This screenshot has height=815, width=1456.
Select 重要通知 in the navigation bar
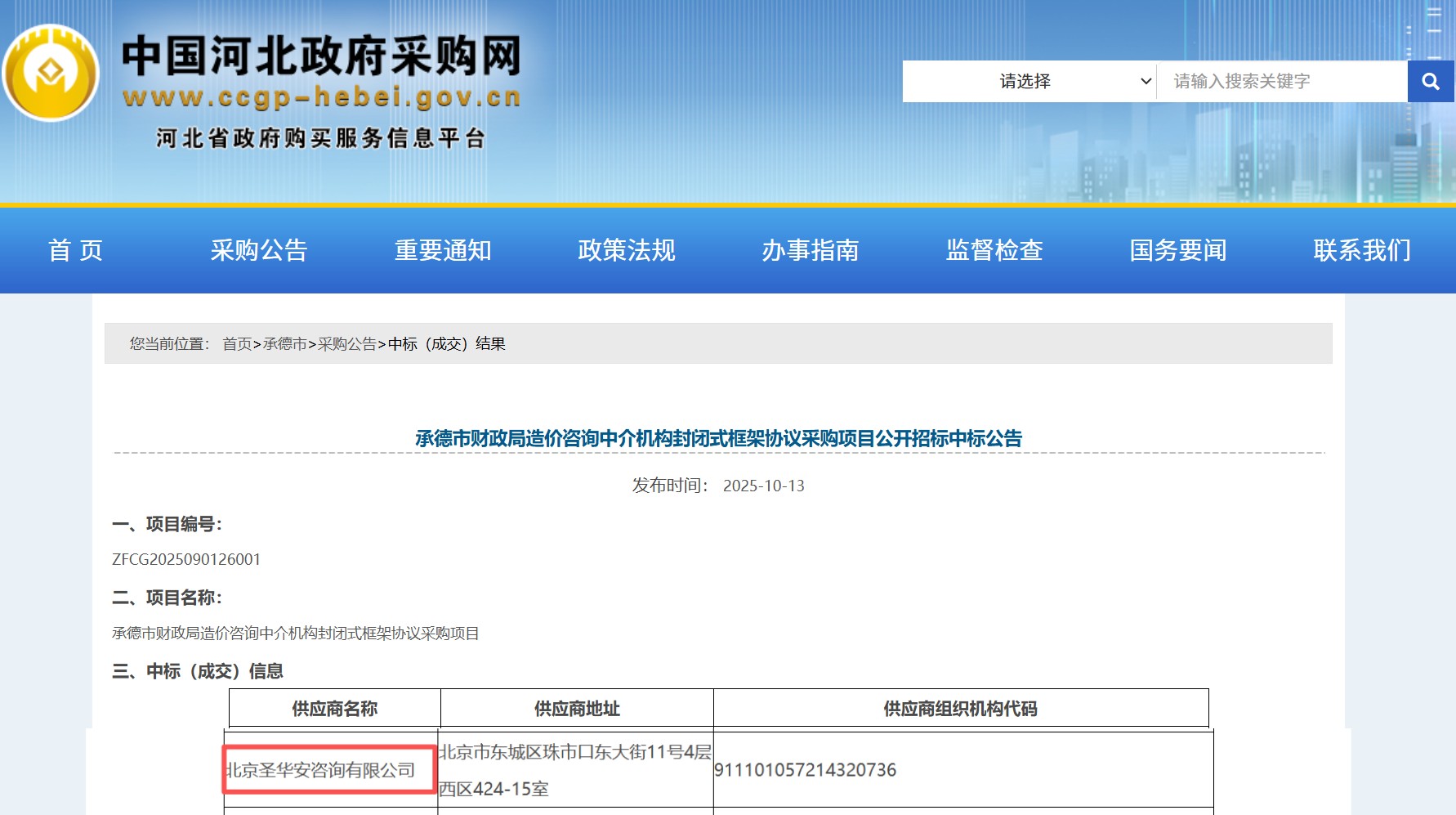(443, 250)
